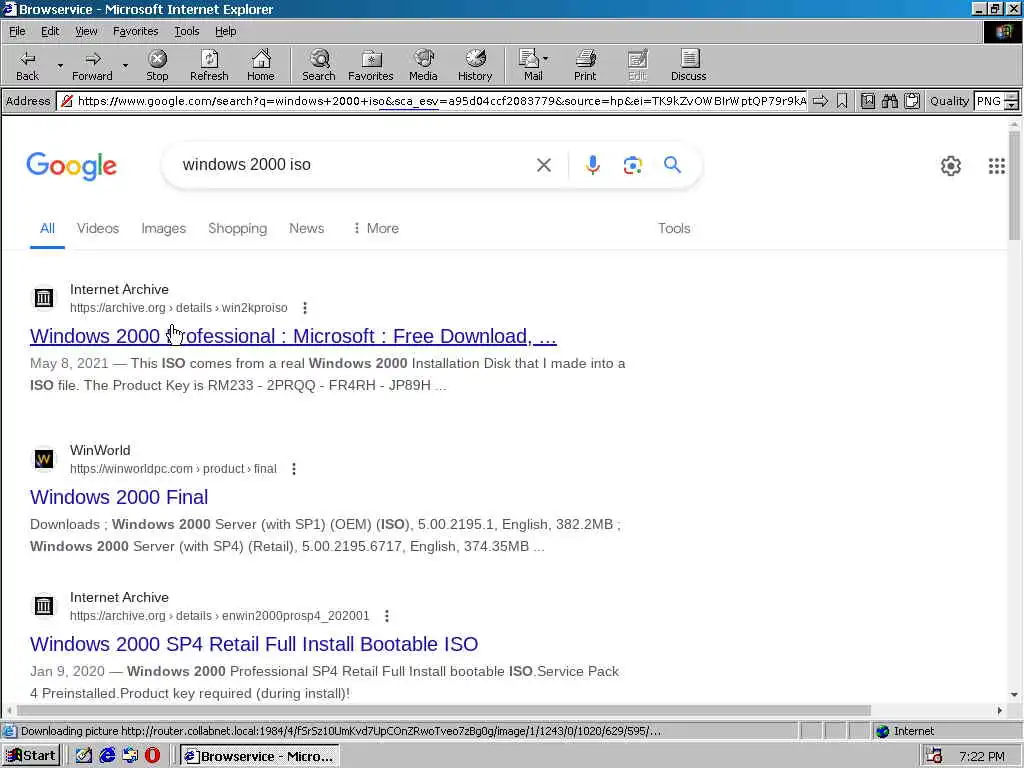Open the Tools menu
Viewport: 1024px width, 768px height.
point(186,31)
